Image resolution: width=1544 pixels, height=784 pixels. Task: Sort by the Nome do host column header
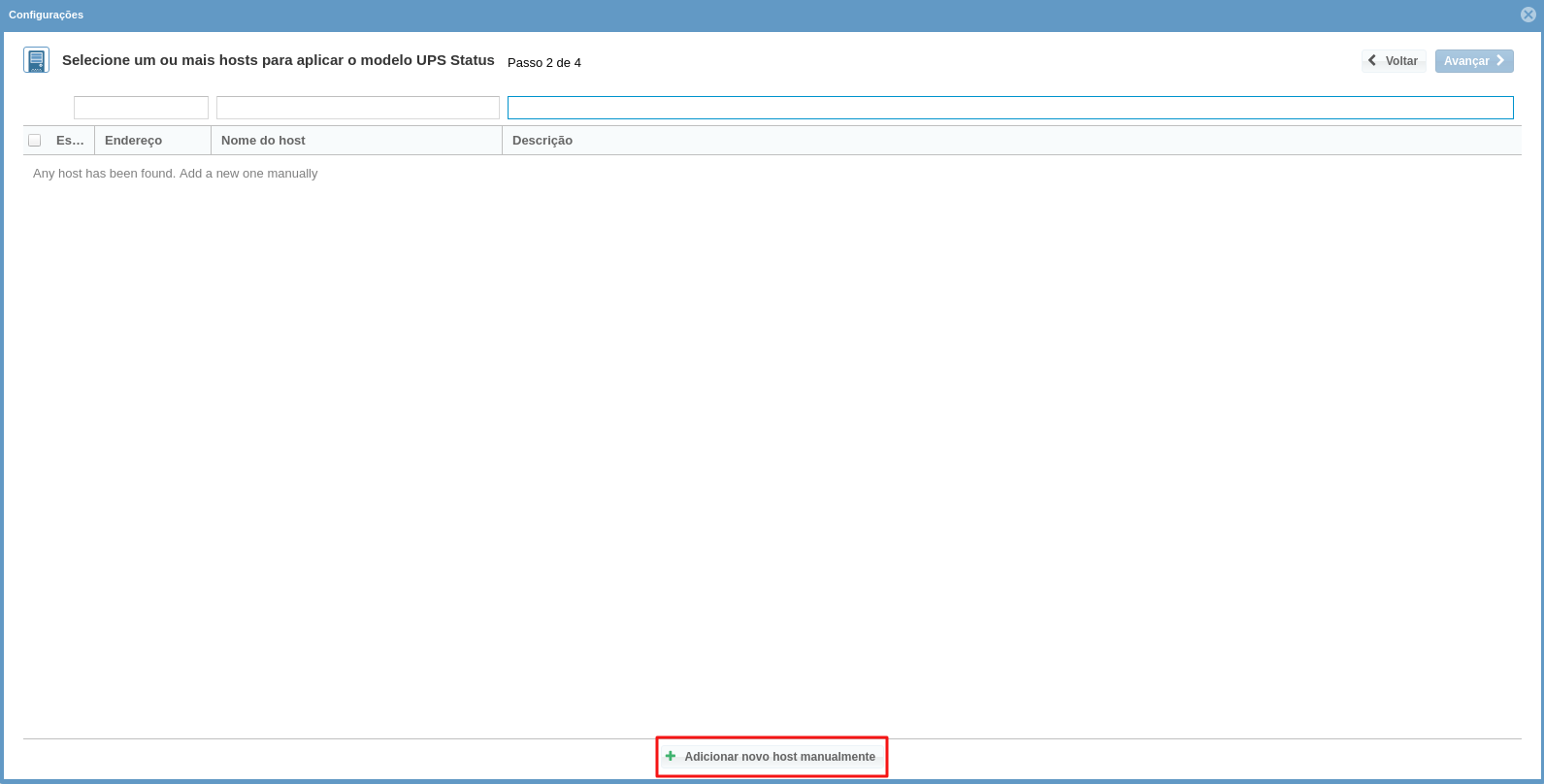263,141
